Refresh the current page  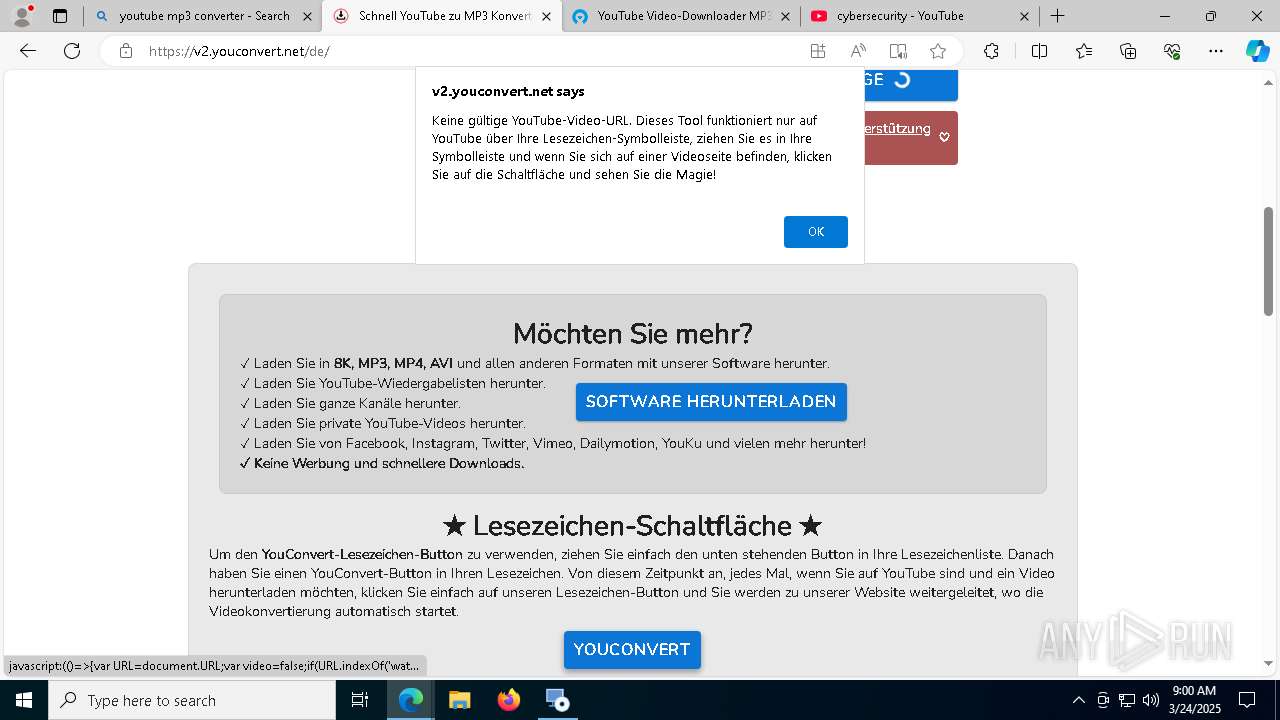point(72,51)
